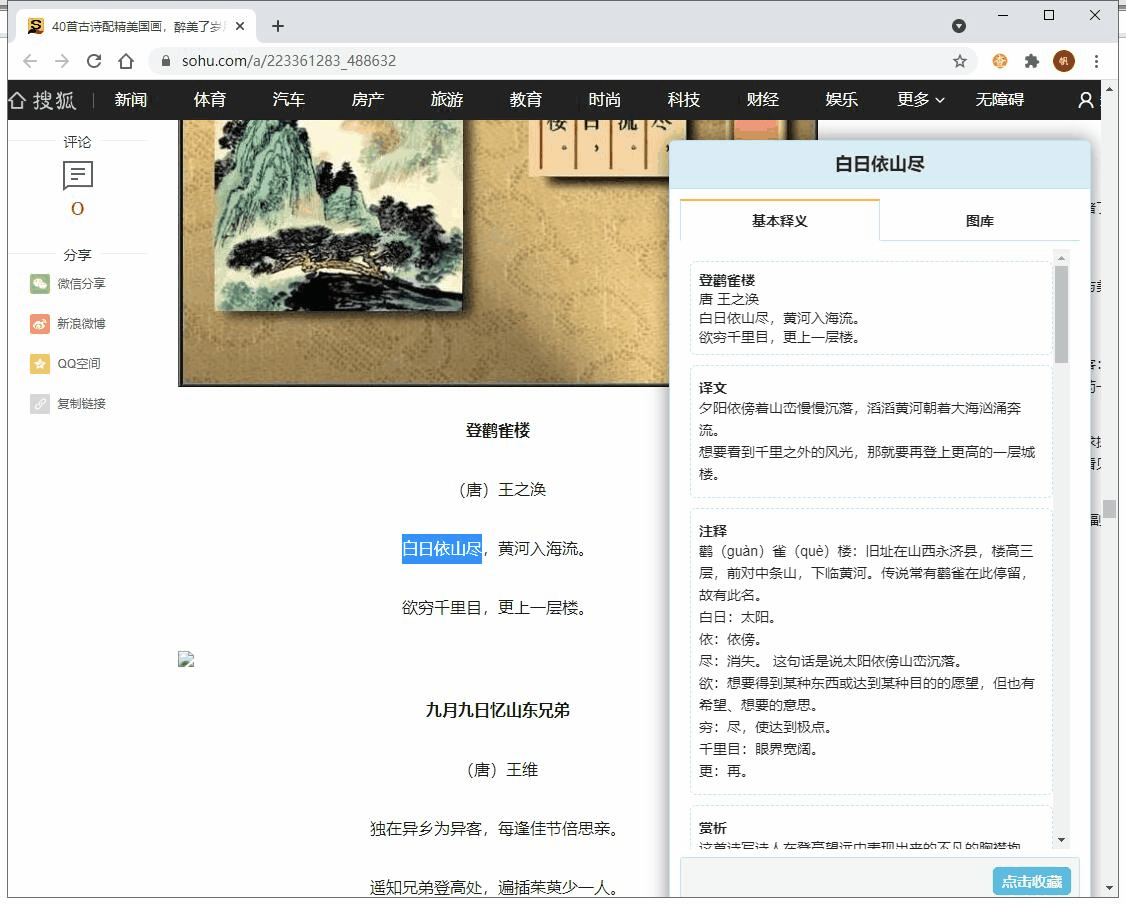Click the user account icon in Sohu nav
The height and width of the screenshot is (905, 1126).
pyautogui.click(x=1086, y=100)
